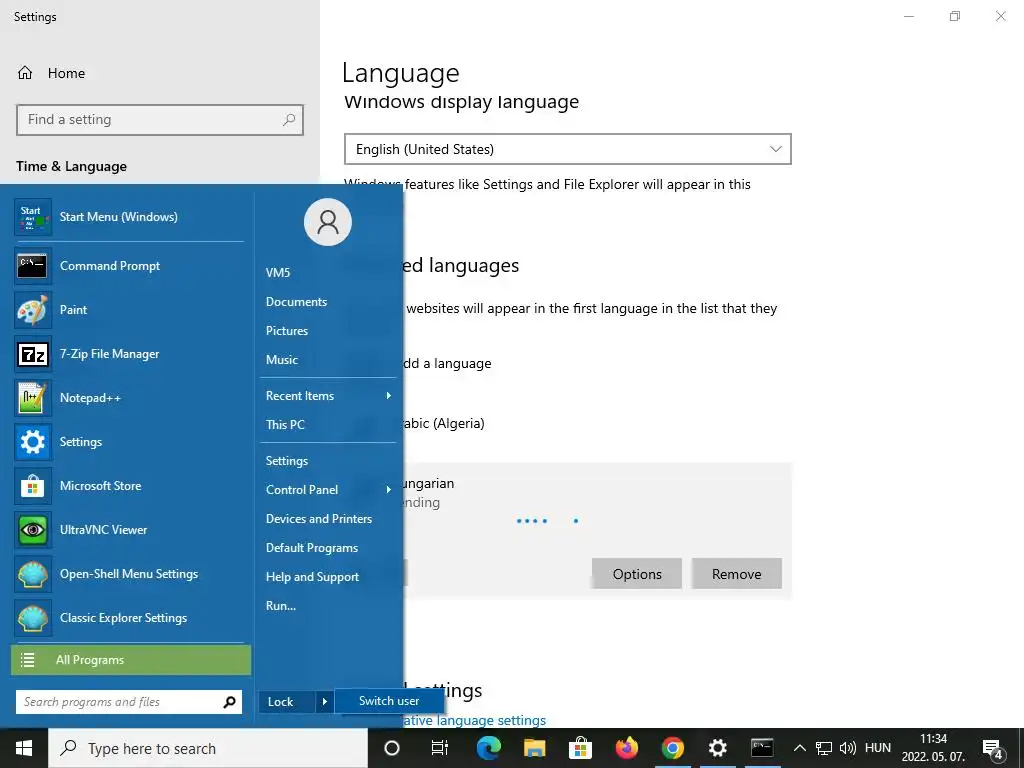Click the Lock button

(288, 702)
